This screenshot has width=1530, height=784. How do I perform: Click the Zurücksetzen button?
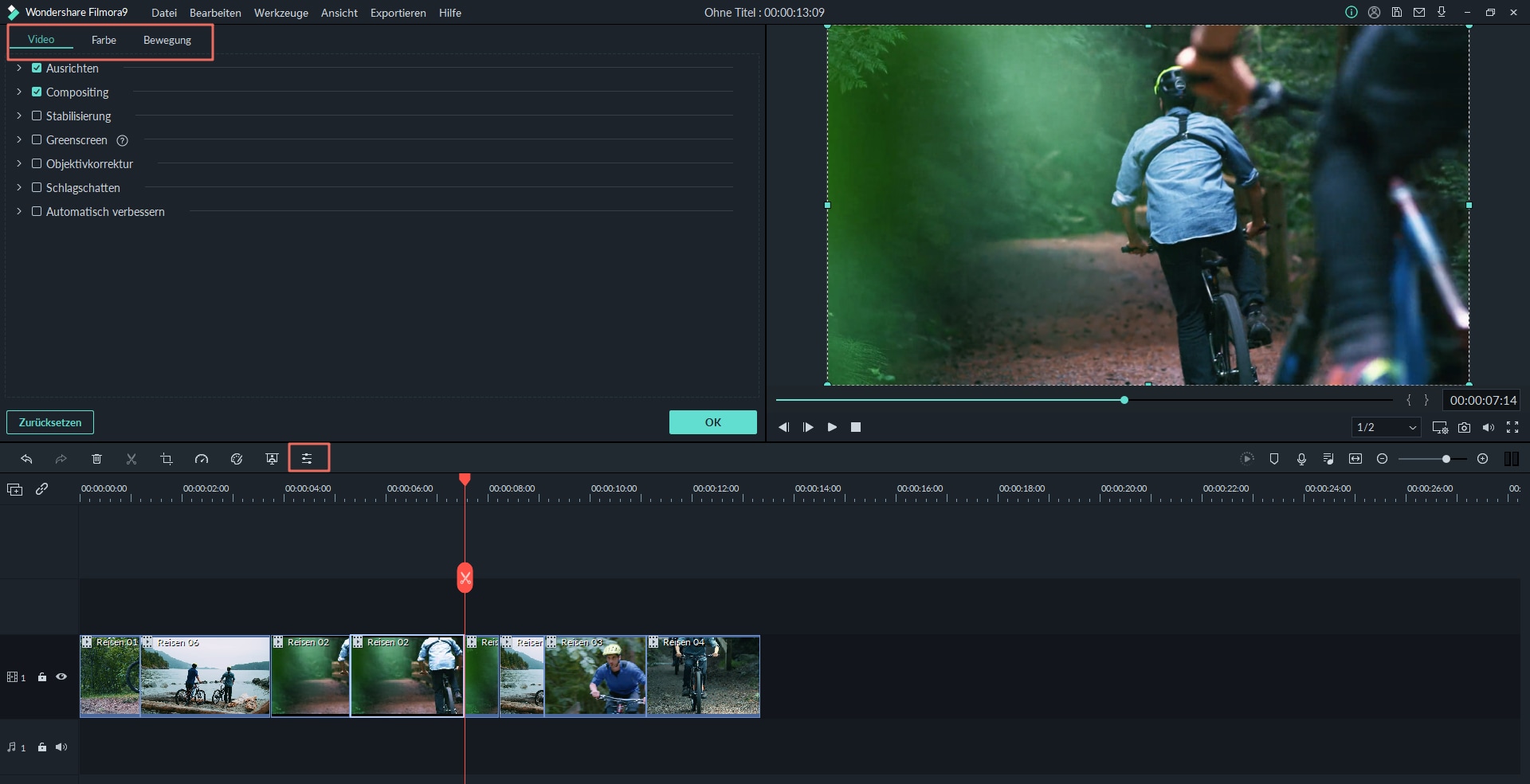click(x=50, y=423)
